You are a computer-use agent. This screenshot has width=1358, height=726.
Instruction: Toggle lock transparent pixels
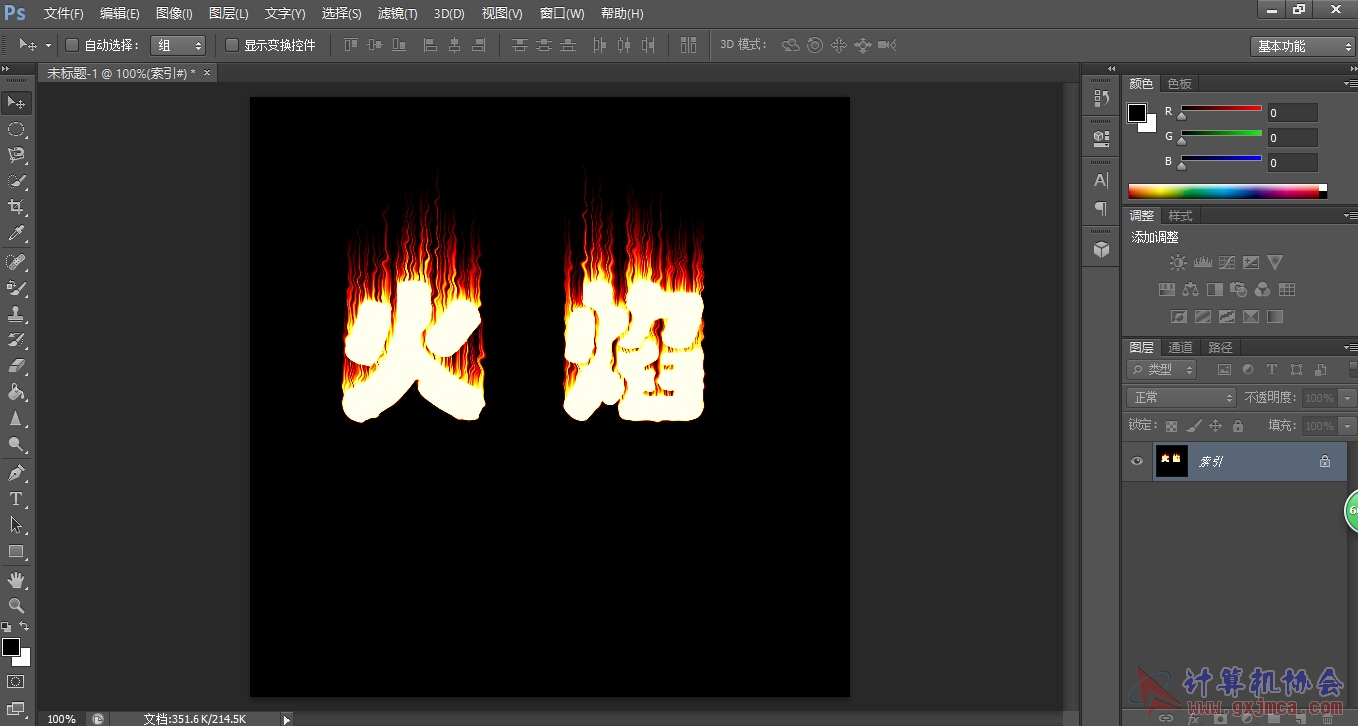(1172, 426)
